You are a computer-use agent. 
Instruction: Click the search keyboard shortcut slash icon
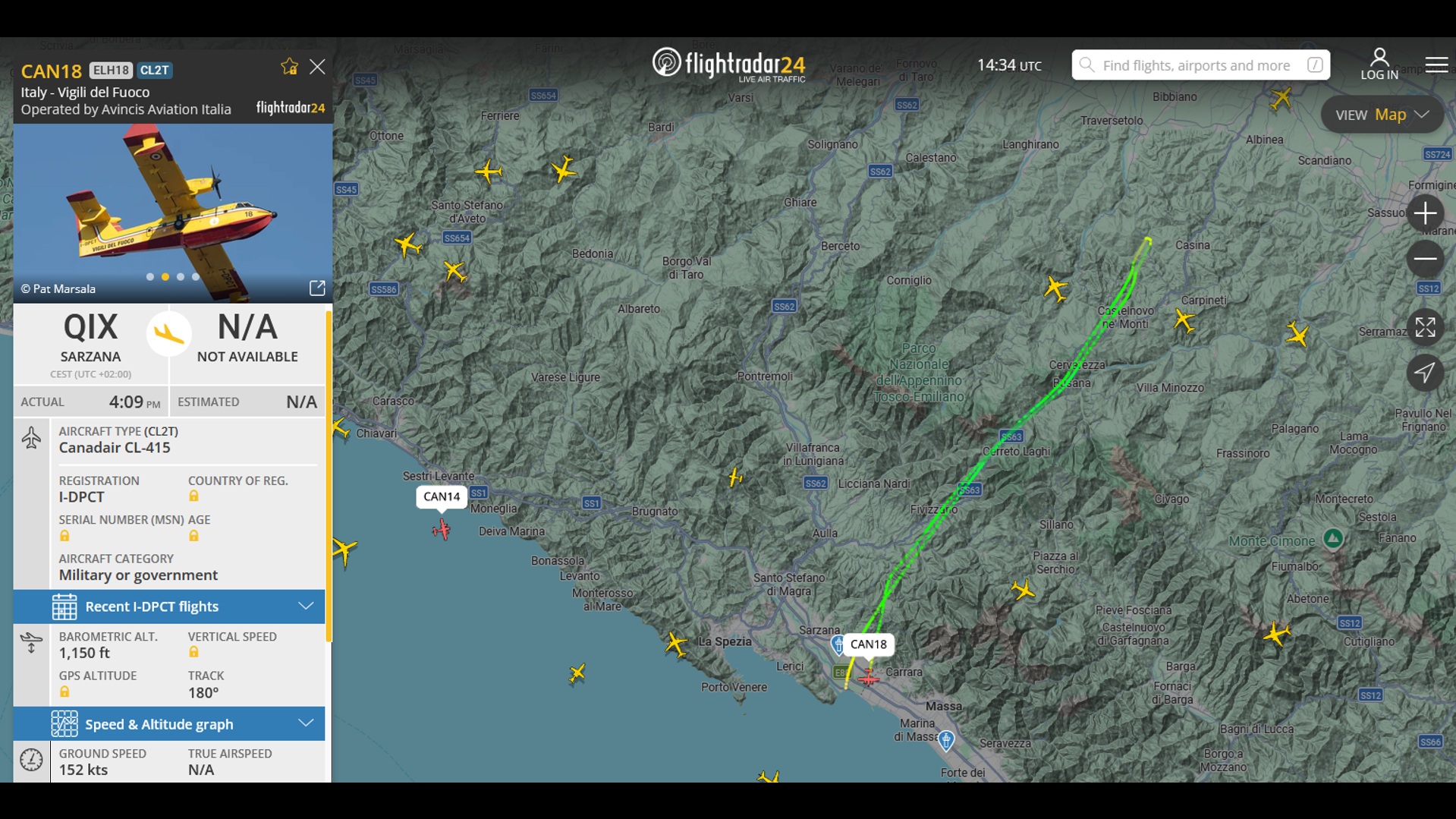(1315, 65)
